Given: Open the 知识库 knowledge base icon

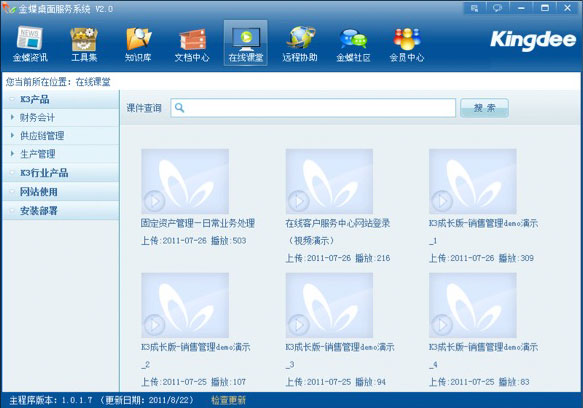Looking at the screenshot, I should (x=138, y=44).
